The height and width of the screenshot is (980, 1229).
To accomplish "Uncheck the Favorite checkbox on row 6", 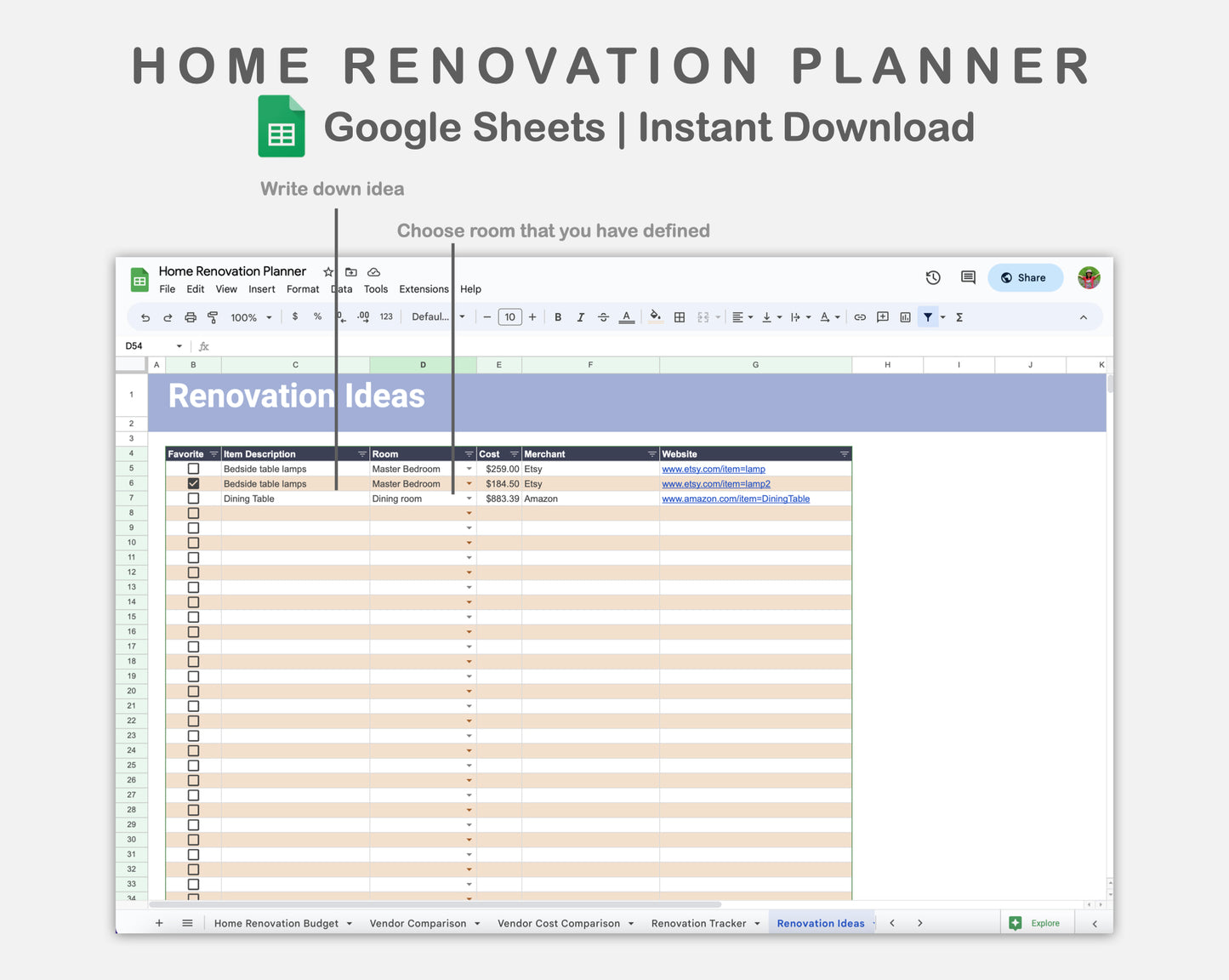I will coord(193,483).
